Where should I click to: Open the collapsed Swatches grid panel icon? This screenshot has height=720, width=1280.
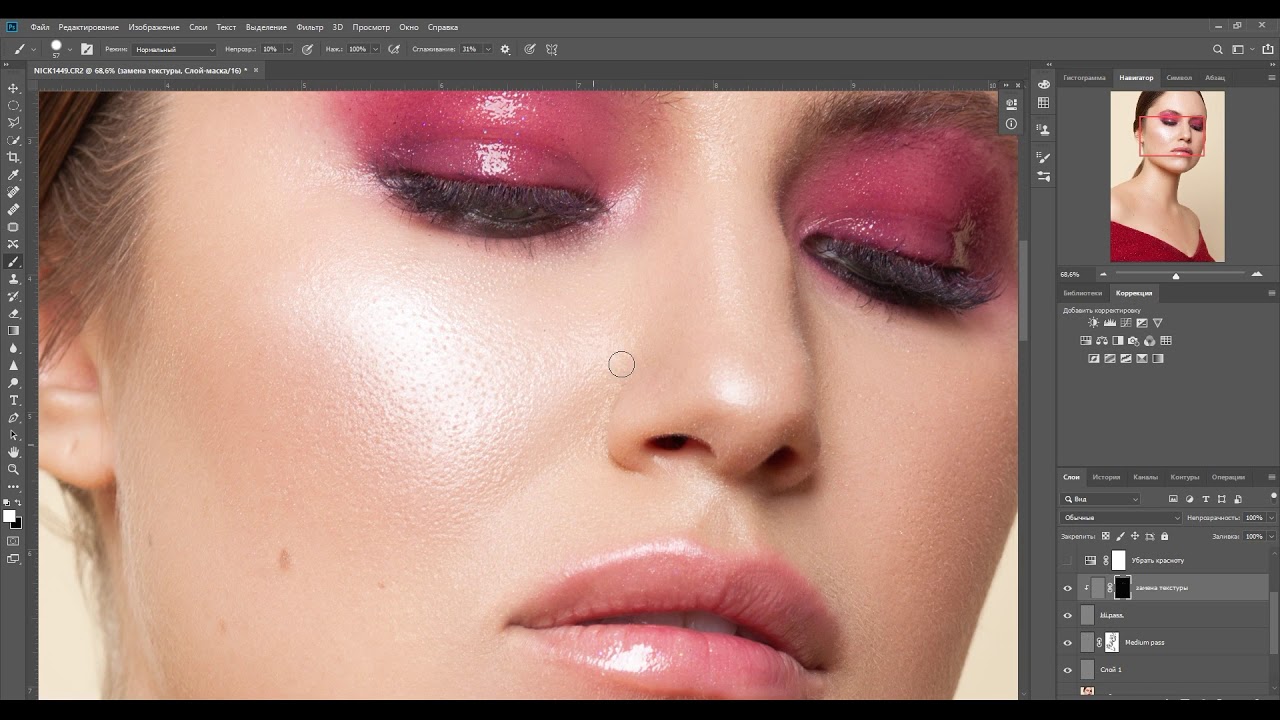coord(1044,102)
